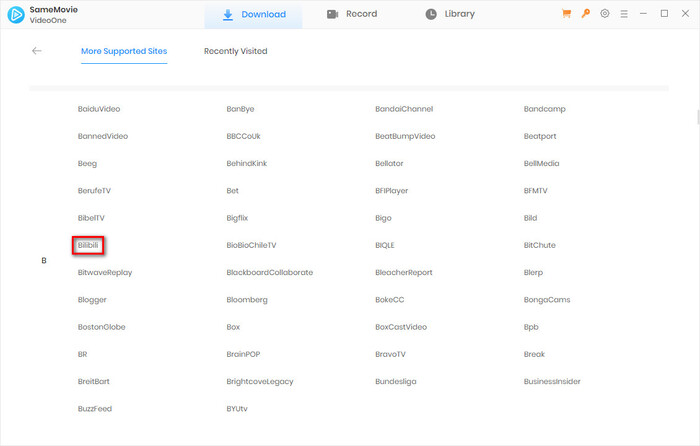Click the Bigo site name
This screenshot has width=700, height=446.
click(383, 218)
